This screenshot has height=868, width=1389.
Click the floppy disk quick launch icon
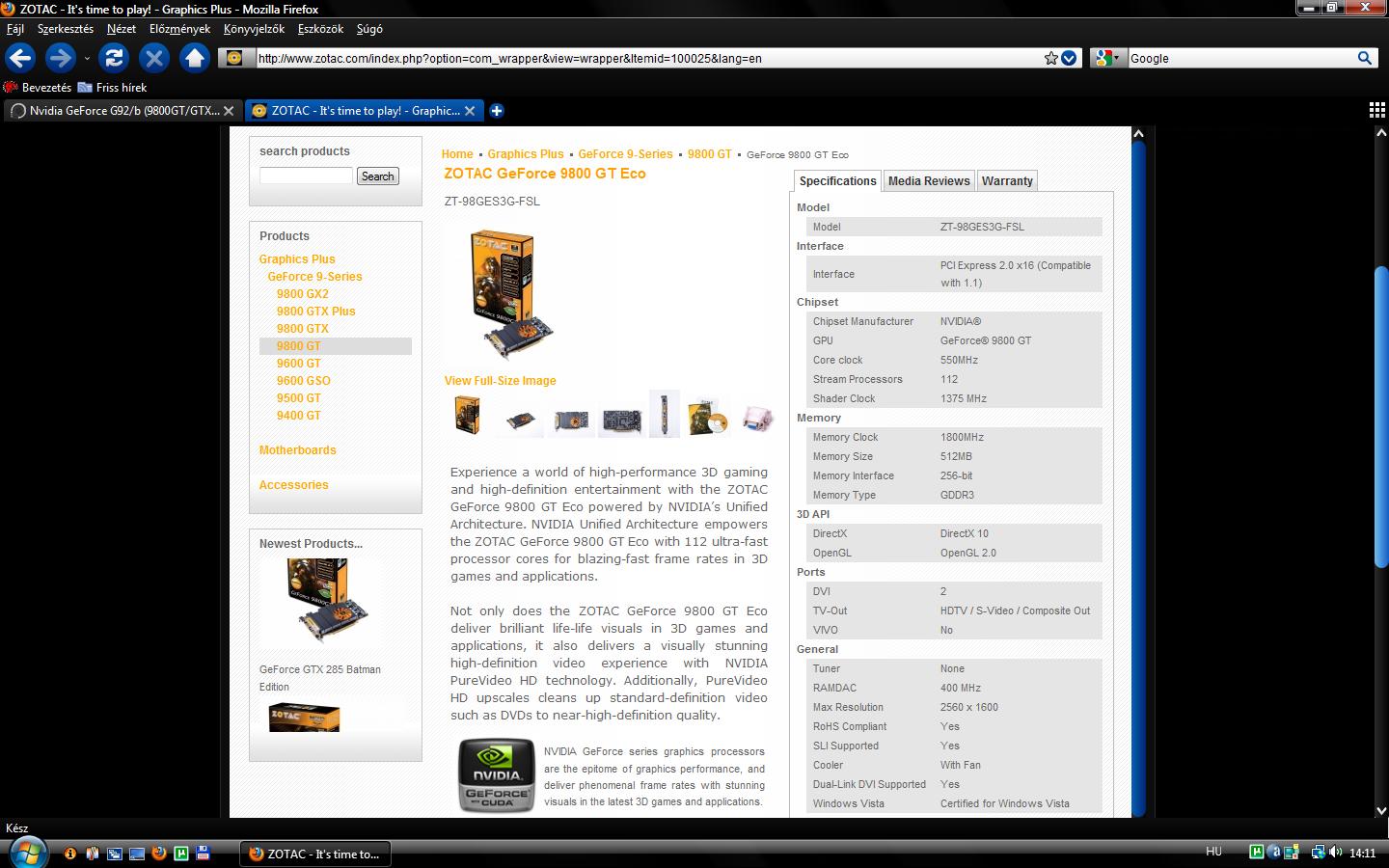(x=203, y=853)
